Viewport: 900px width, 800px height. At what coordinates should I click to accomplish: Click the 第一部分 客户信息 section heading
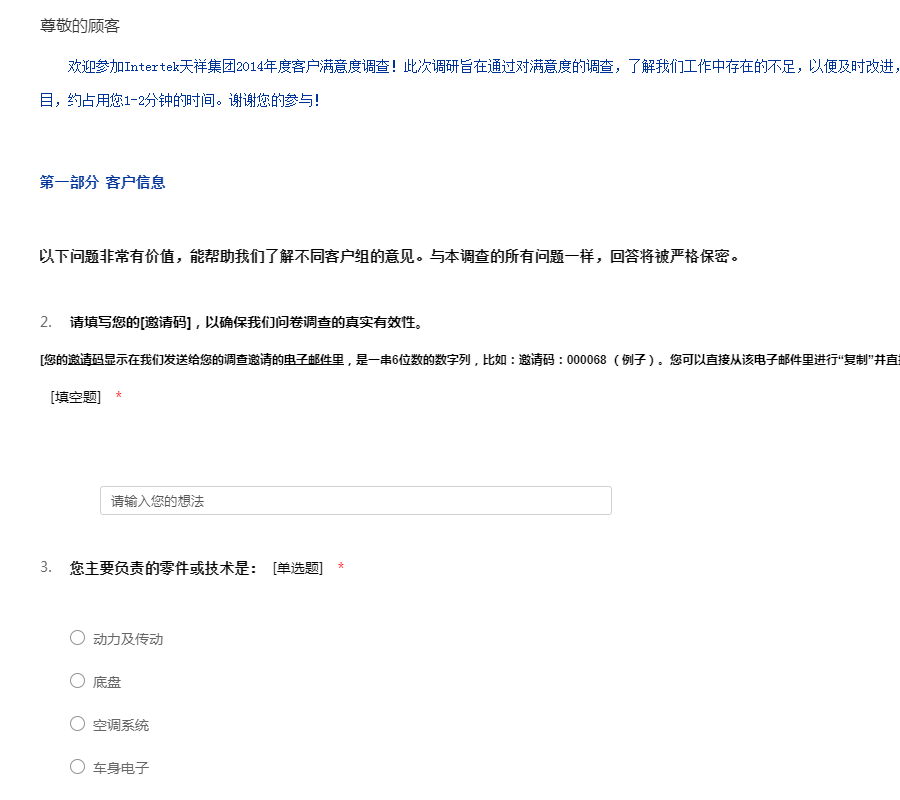pos(102,182)
